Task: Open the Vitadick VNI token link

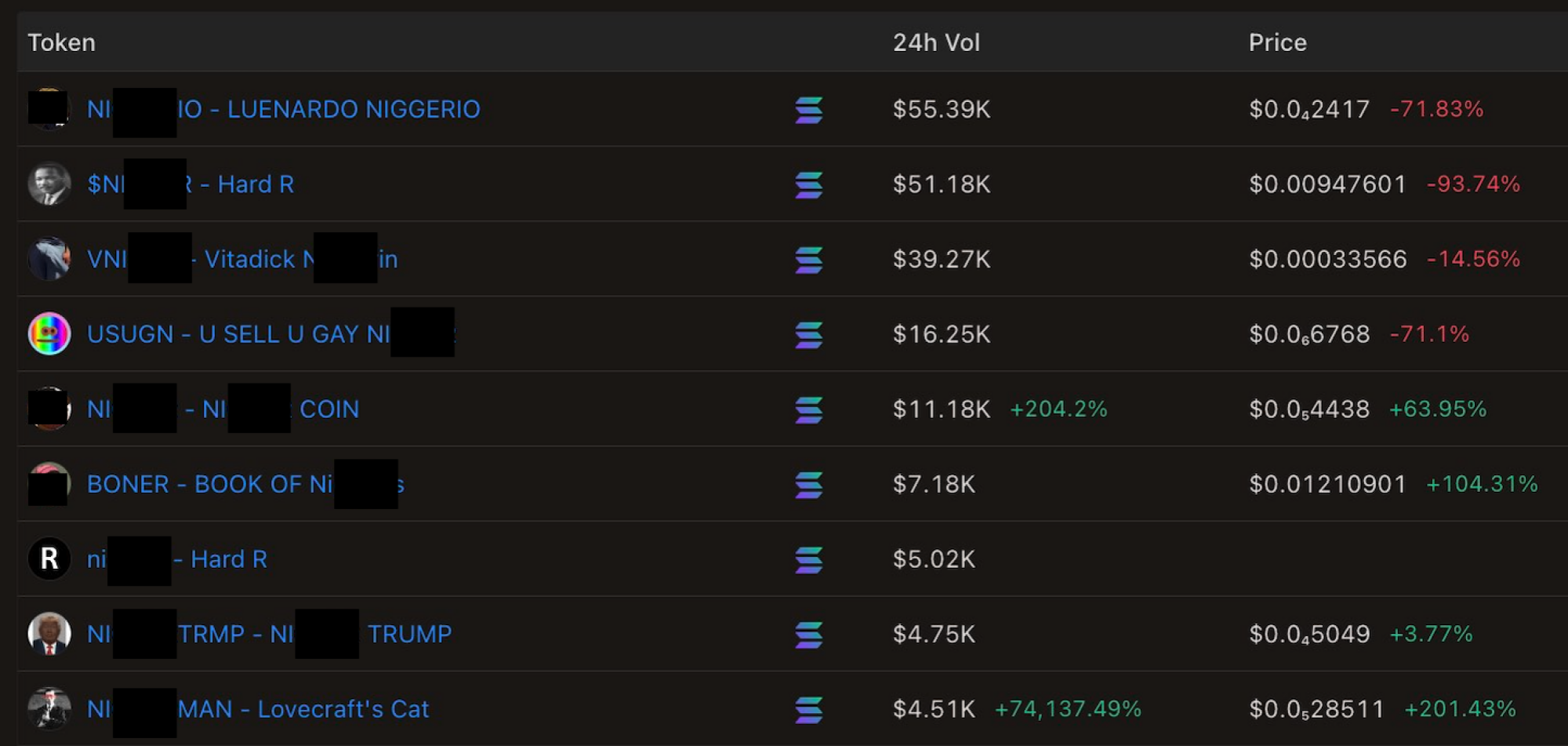Action: tap(249, 259)
